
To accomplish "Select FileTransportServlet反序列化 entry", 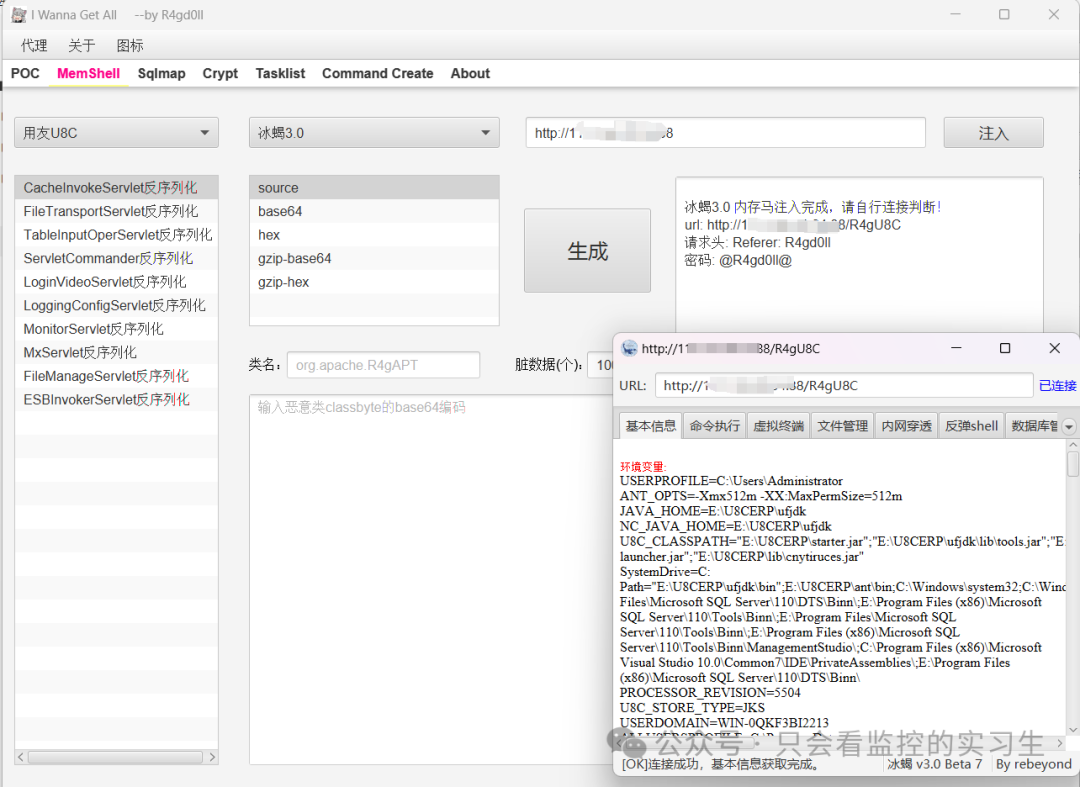I will (x=116, y=211).
